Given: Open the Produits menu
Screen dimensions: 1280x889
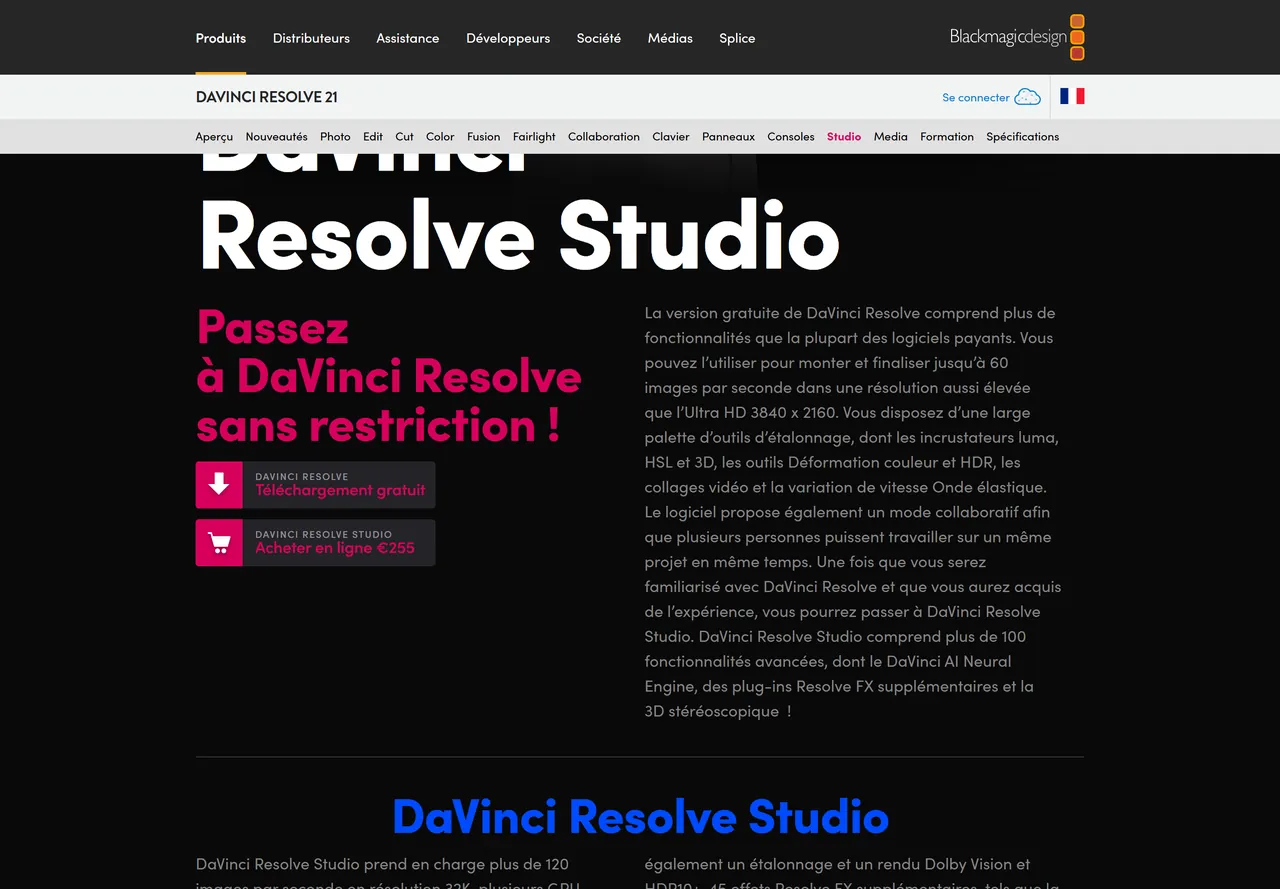Looking at the screenshot, I should [221, 38].
